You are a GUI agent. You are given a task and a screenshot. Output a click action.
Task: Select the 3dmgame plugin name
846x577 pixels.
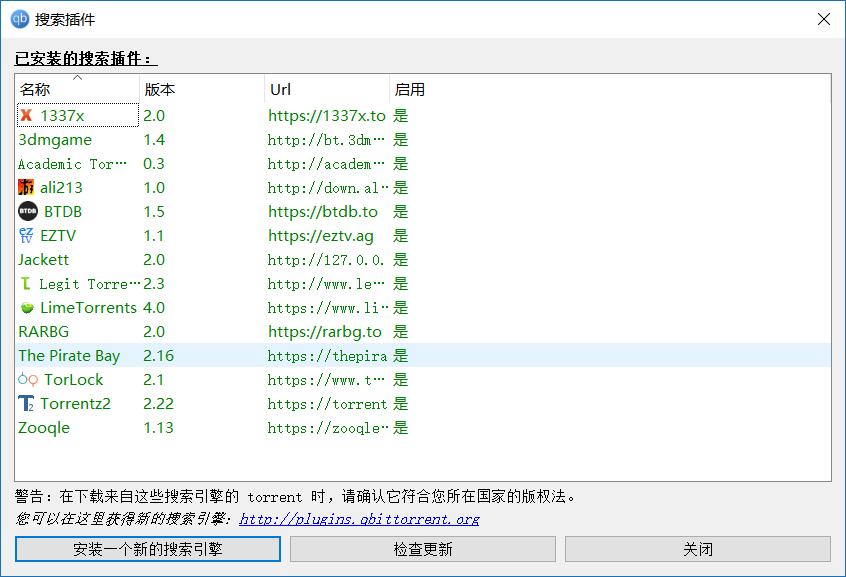(x=55, y=139)
